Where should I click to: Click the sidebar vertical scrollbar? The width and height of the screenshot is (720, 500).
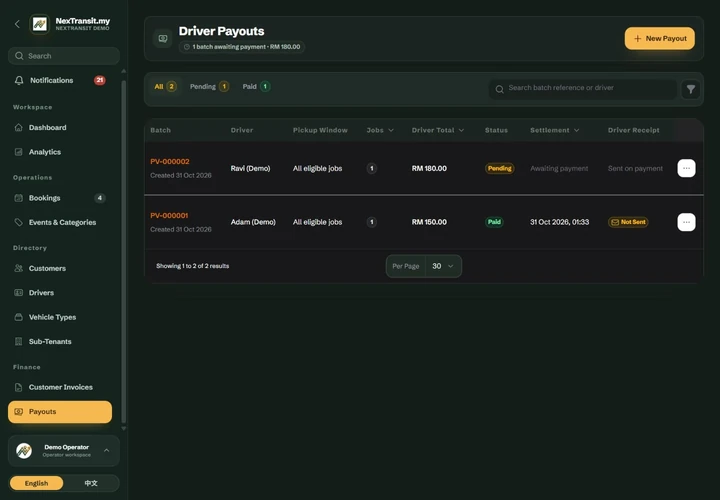point(123,251)
